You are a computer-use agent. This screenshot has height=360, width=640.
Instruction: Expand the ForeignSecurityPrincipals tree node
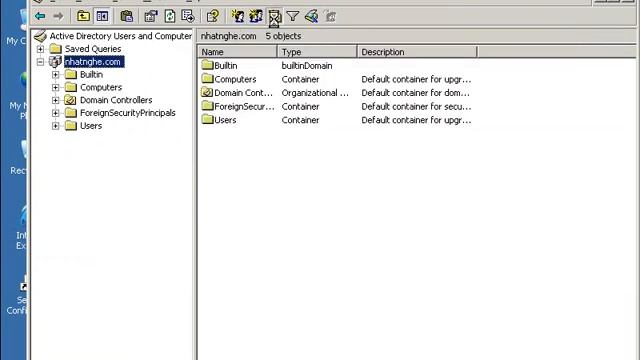pos(56,113)
